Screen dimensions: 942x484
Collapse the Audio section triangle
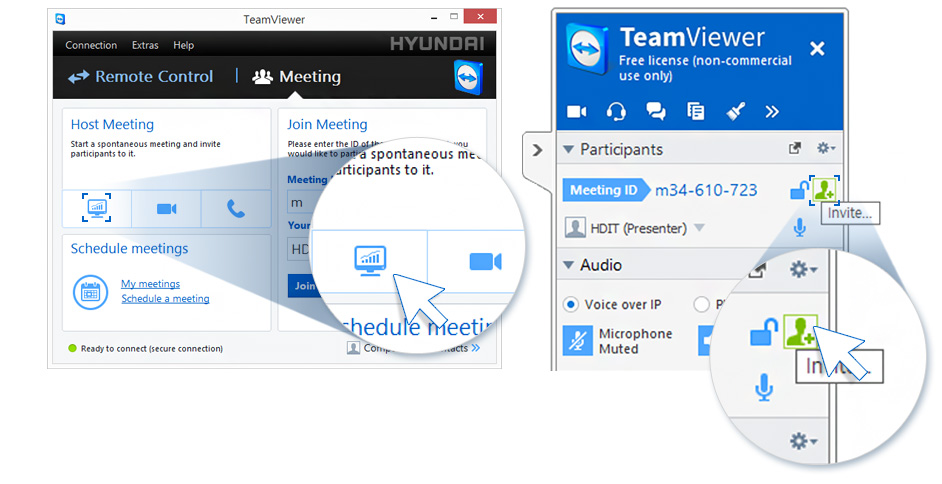coord(568,265)
